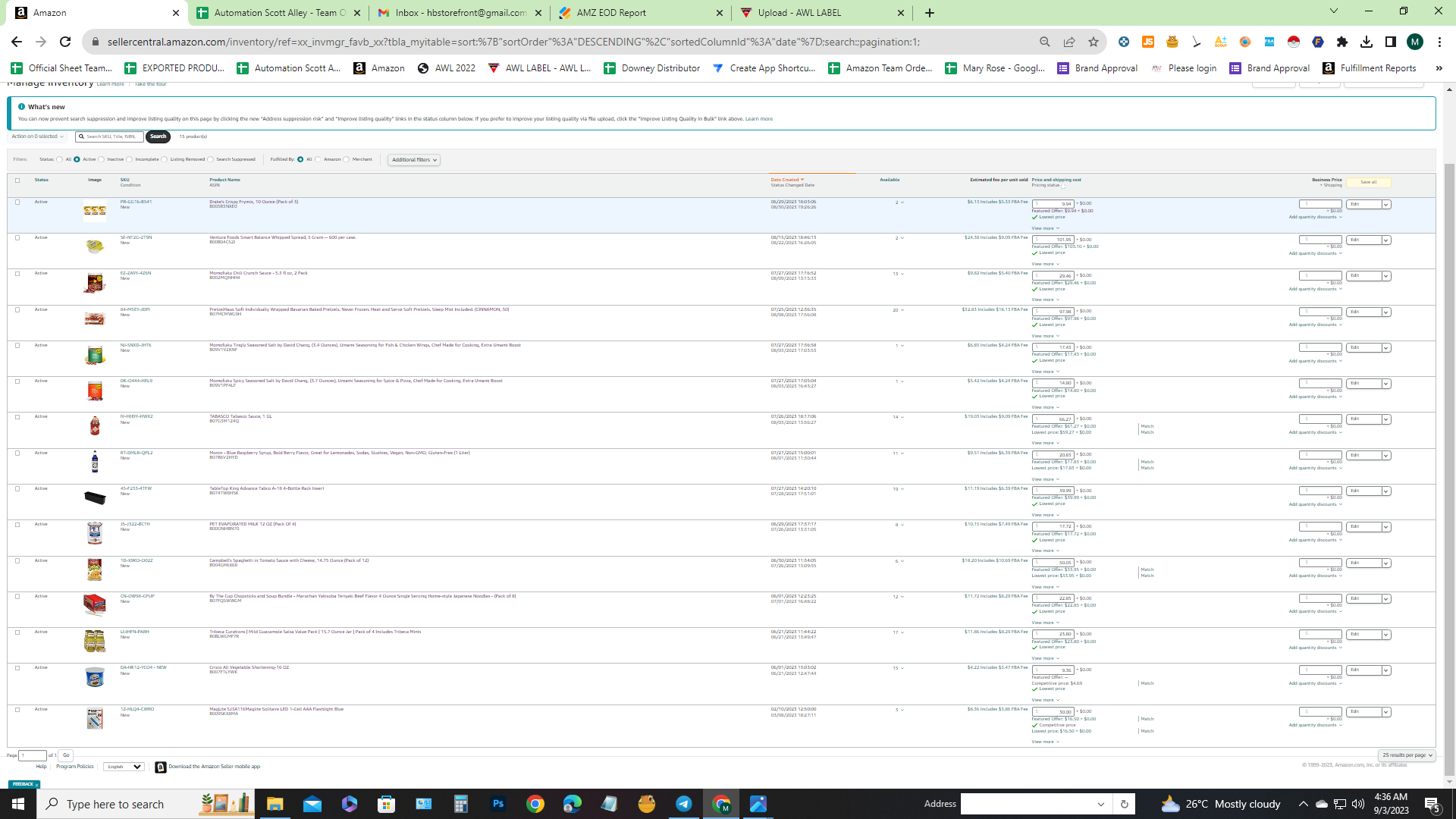1456x819 pixels.
Task: Open a new browser tab with plus
Action: coord(930,13)
